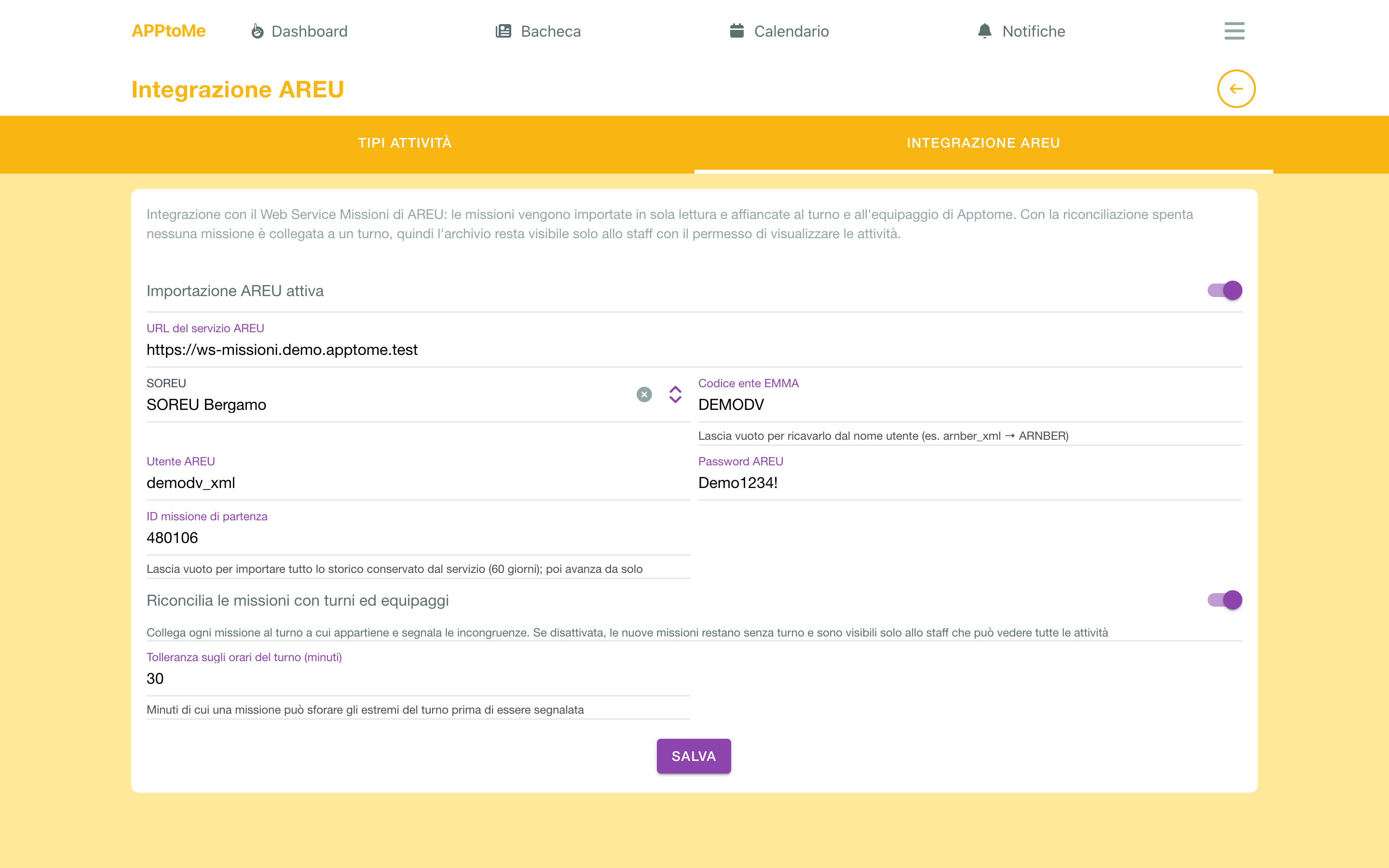Expand the SOREU dropdown chevrons
This screenshot has height=868, width=1389.
point(676,394)
